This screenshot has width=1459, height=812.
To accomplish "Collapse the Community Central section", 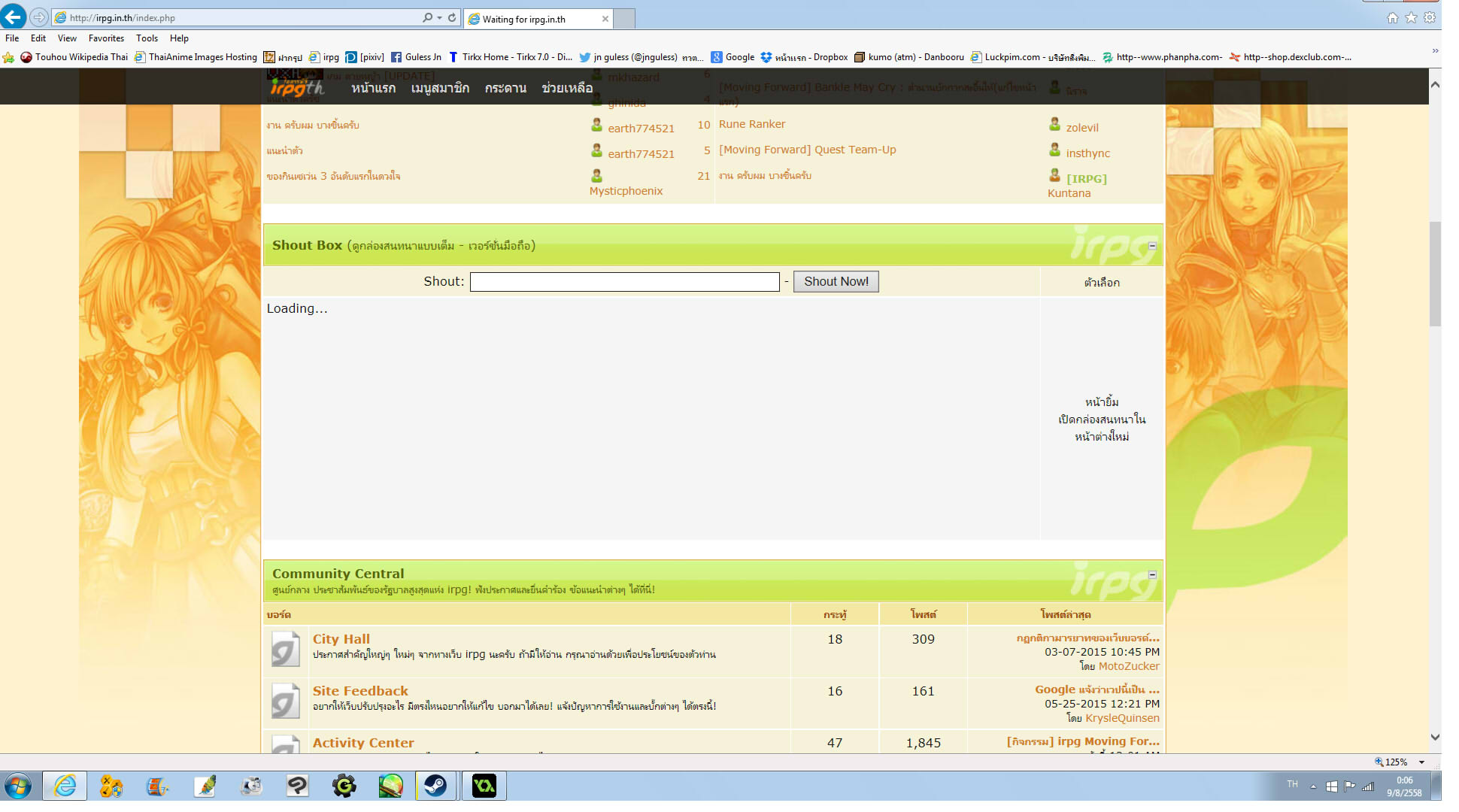I will click(1152, 574).
